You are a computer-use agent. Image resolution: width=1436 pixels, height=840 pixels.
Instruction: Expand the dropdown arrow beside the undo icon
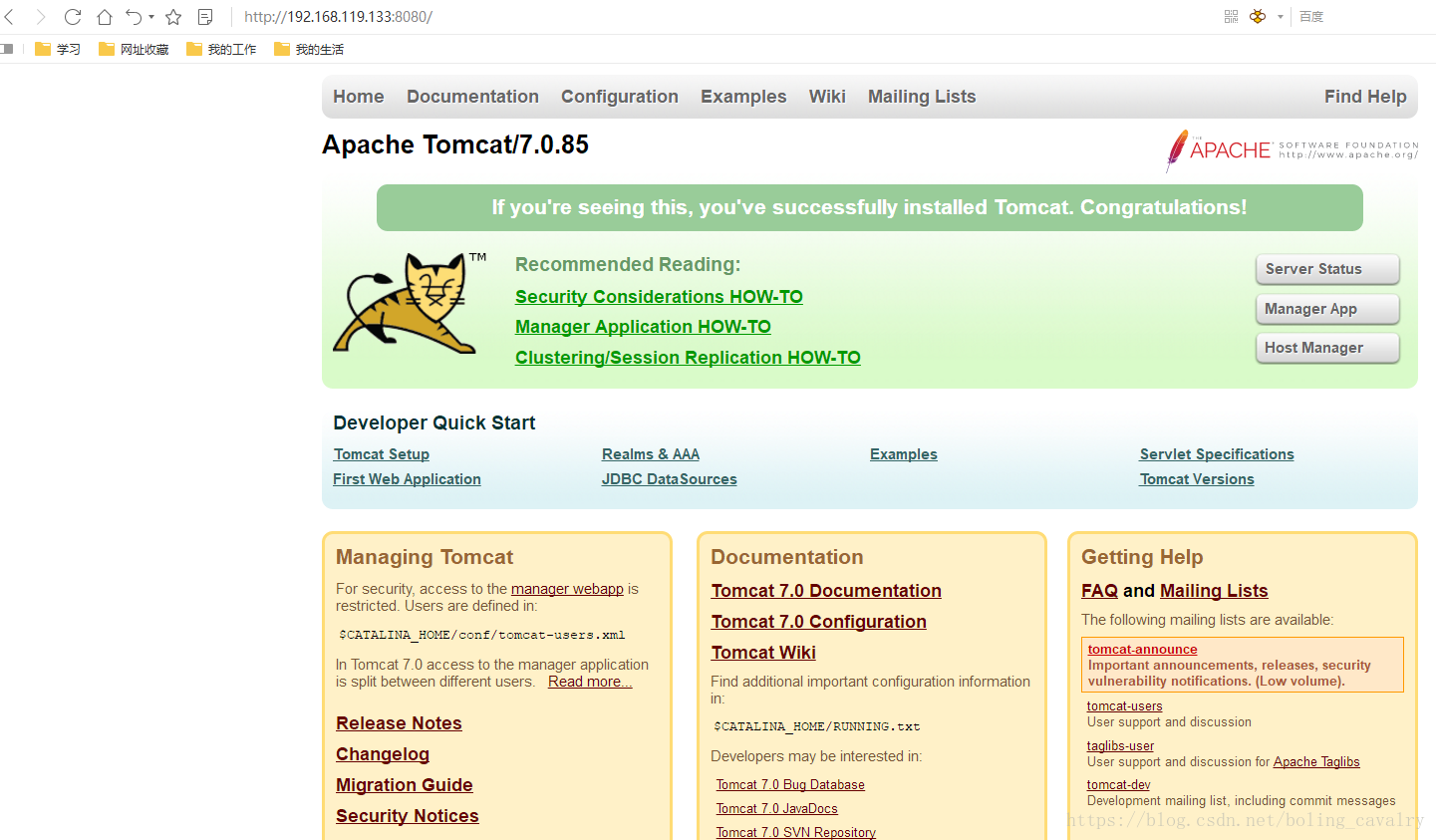tap(151, 17)
